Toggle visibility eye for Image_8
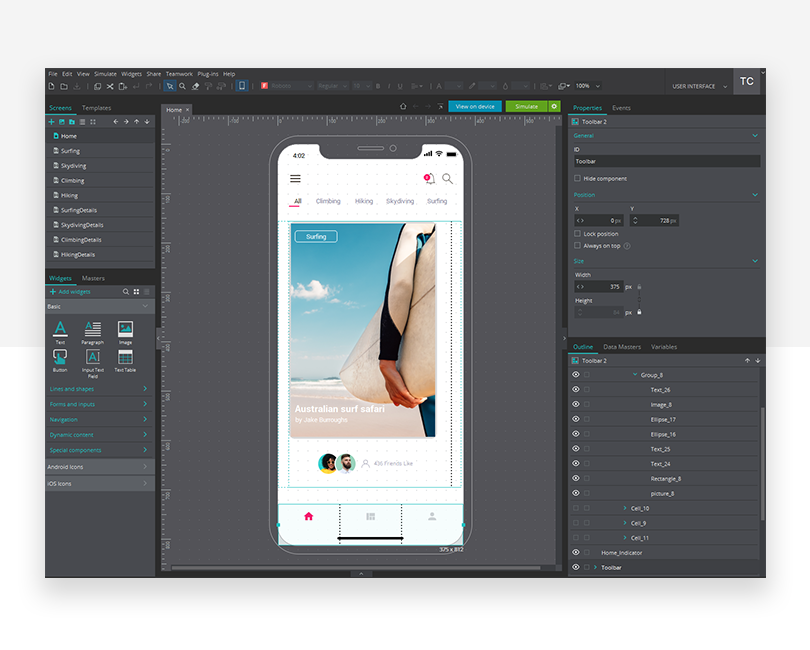This screenshot has width=810, height=650. coord(575,404)
